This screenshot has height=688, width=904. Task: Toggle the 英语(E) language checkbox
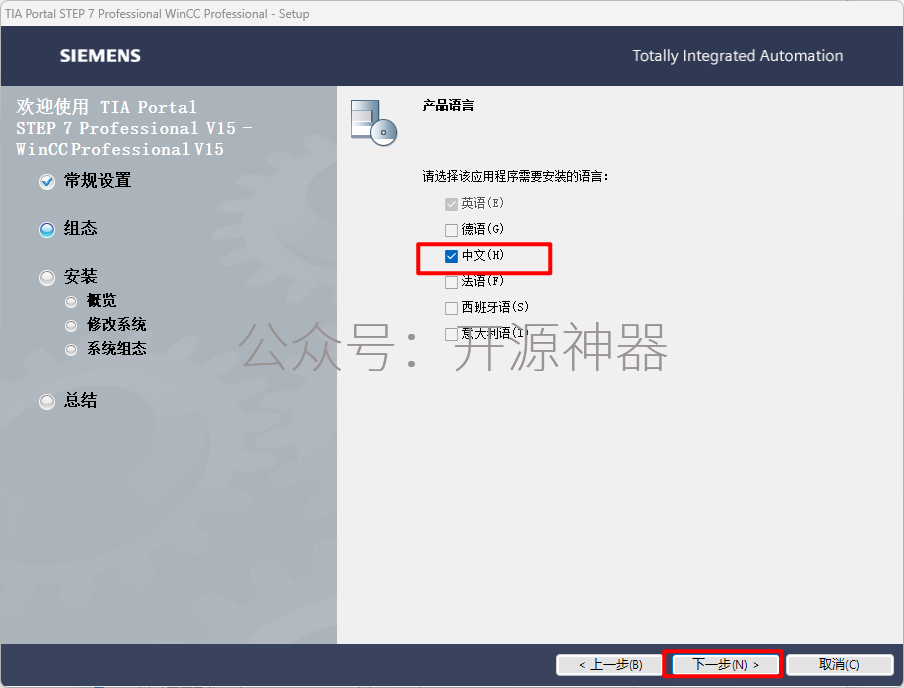pyautogui.click(x=451, y=204)
